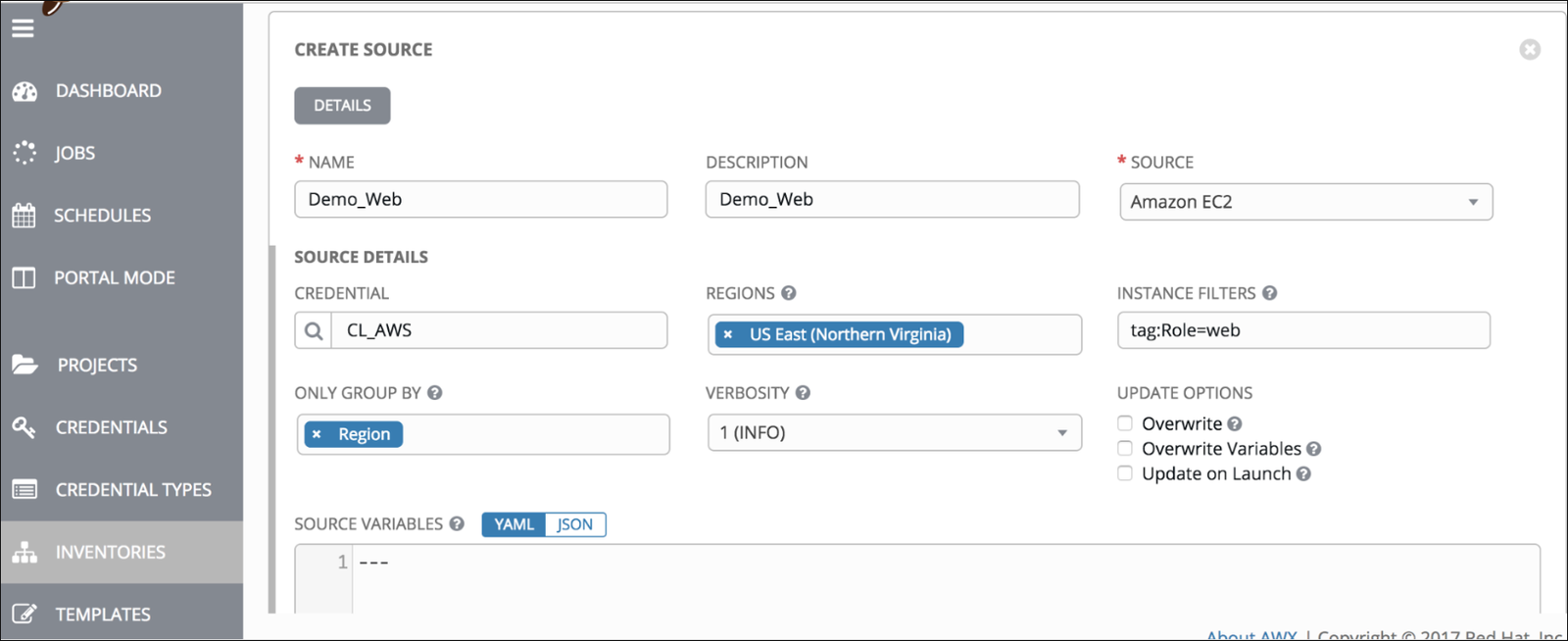Toggle the hamburger menu icon
Screen dimensions: 1568x641
23,28
